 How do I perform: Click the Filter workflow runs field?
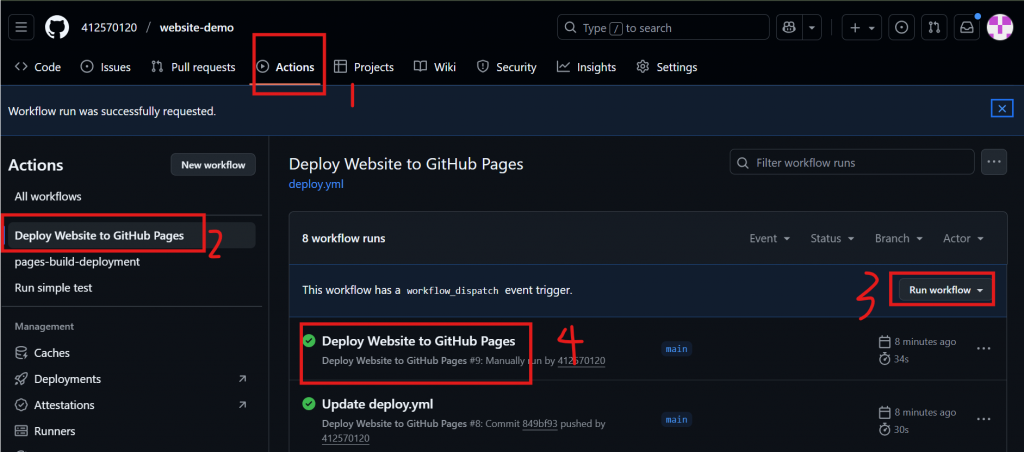click(x=852, y=162)
